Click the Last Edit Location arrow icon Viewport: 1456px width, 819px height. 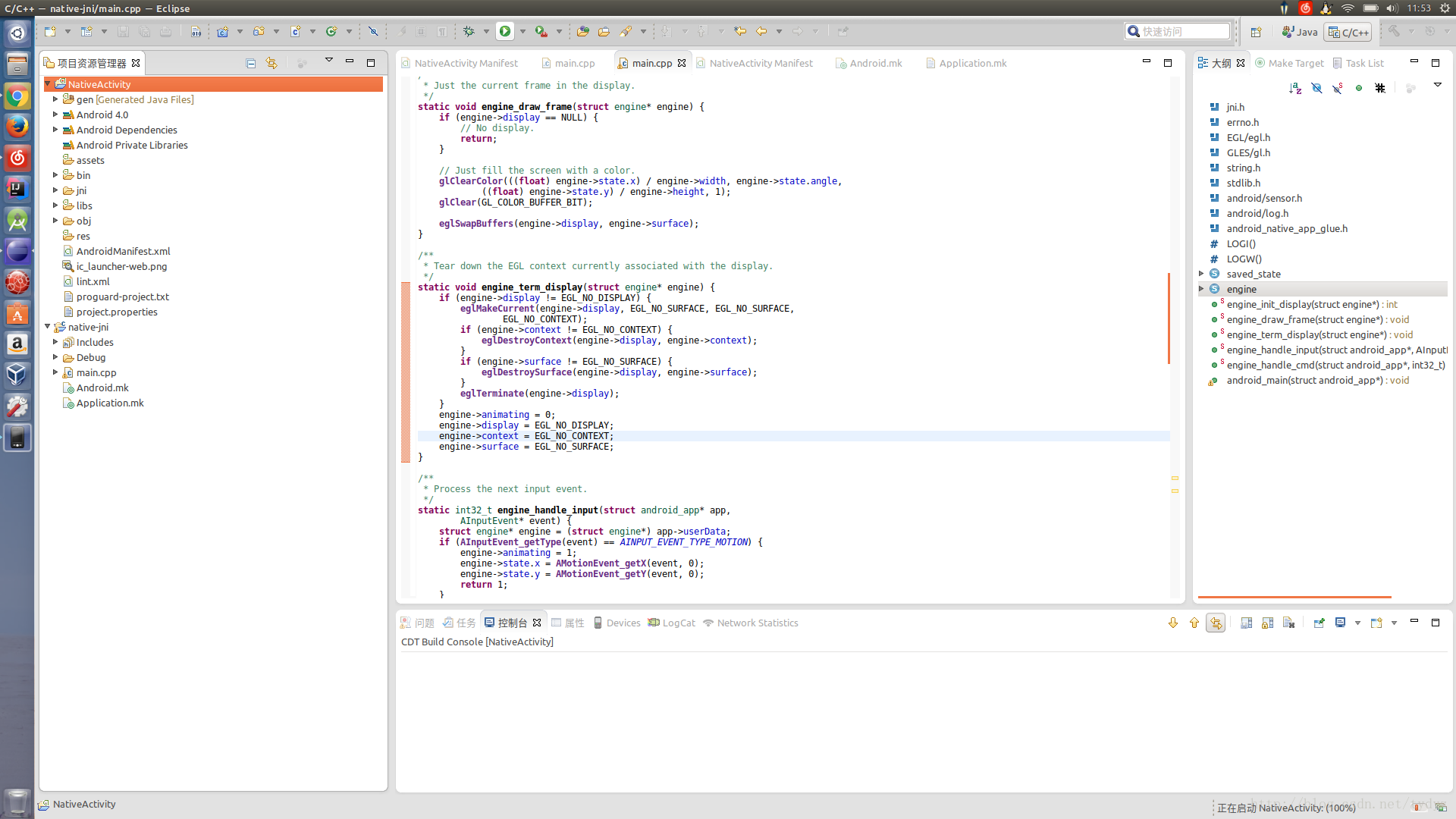point(740,31)
